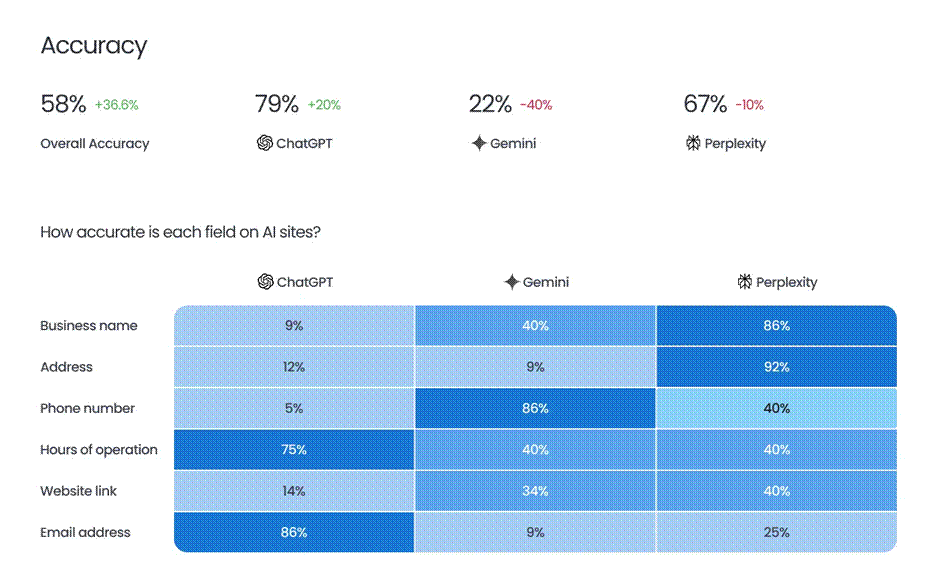This screenshot has height=579, width=937.
Task: Click the -40% Gemini change indicator
Action: click(536, 105)
